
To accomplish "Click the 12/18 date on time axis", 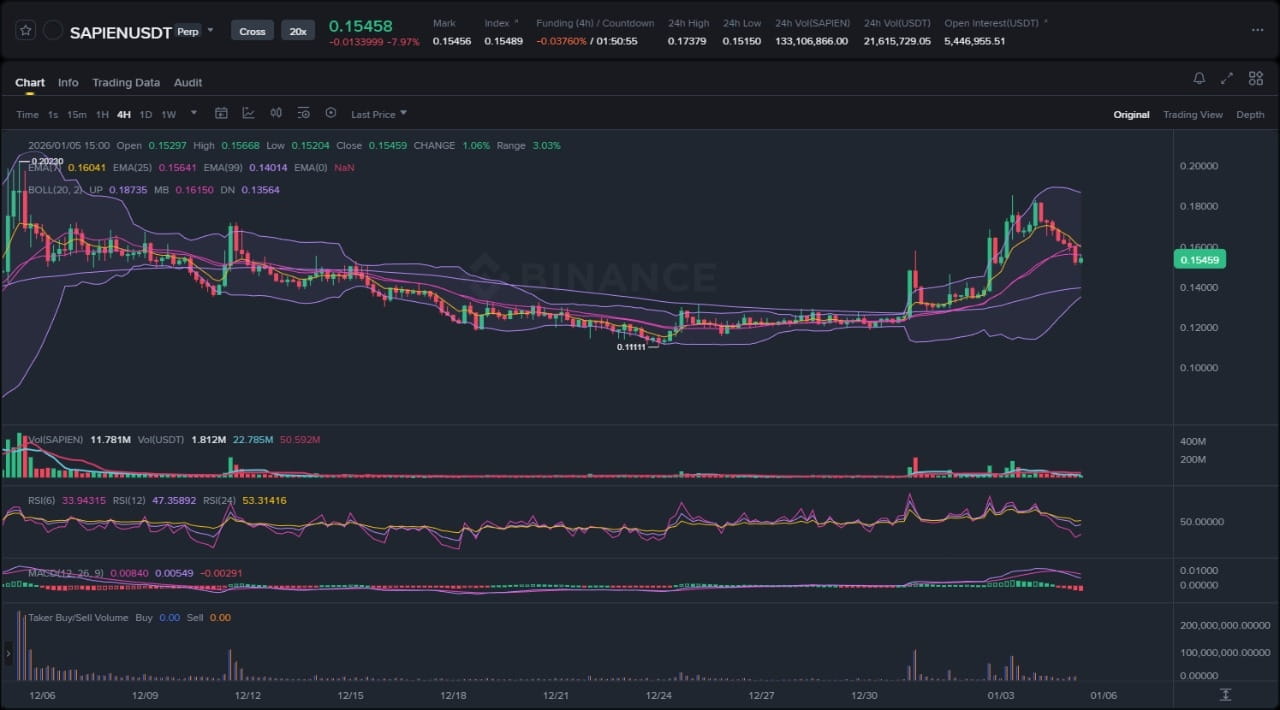I will [454, 695].
